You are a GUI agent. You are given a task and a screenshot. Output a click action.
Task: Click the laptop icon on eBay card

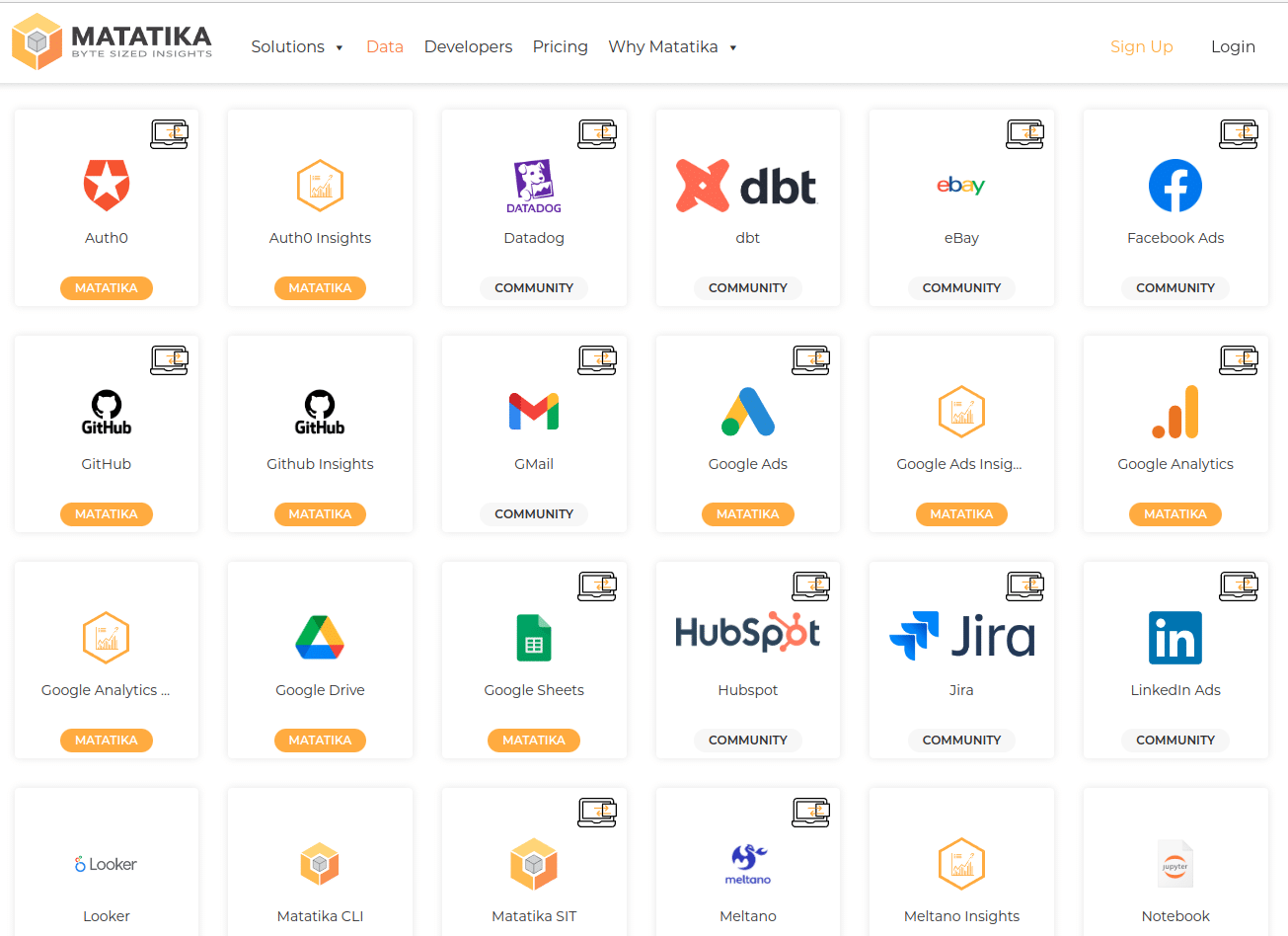[x=1024, y=134]
